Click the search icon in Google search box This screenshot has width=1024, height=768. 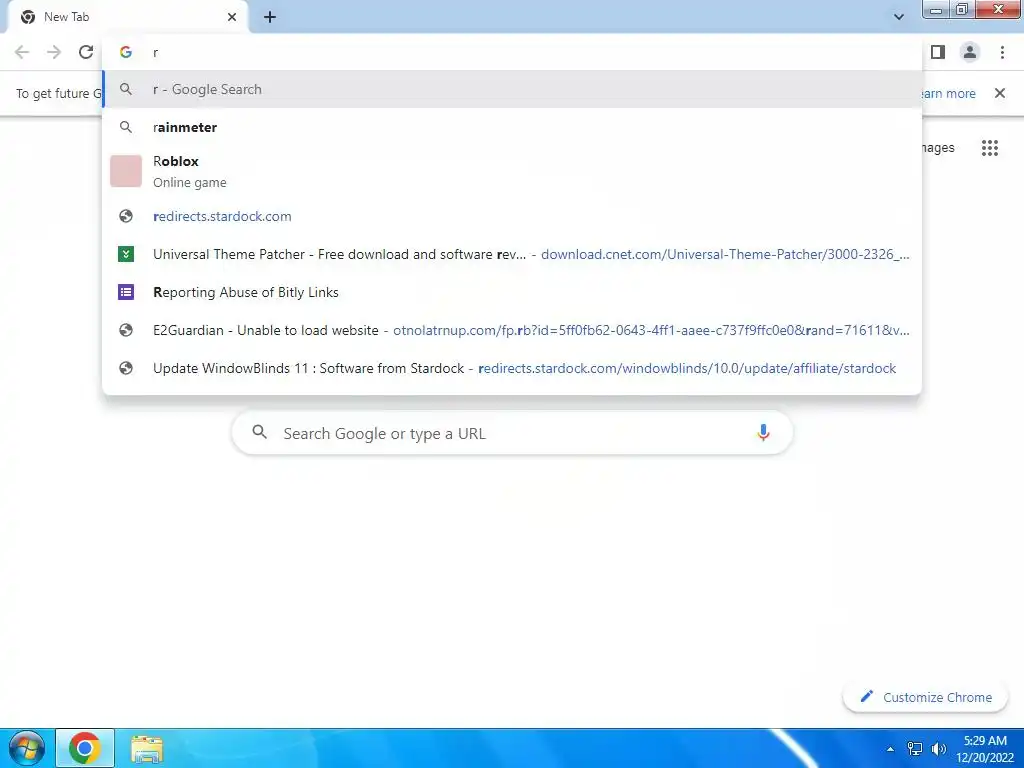pos(259,432)
